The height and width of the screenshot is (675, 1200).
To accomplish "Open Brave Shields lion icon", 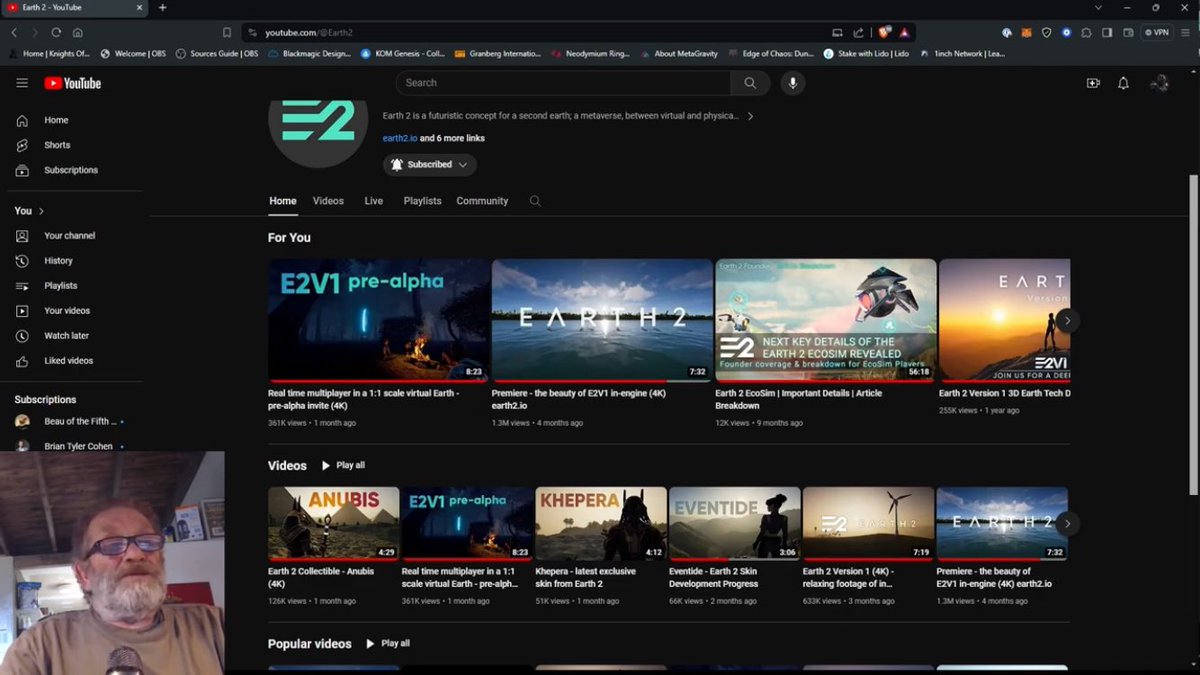I will click(x=884, y=32).
